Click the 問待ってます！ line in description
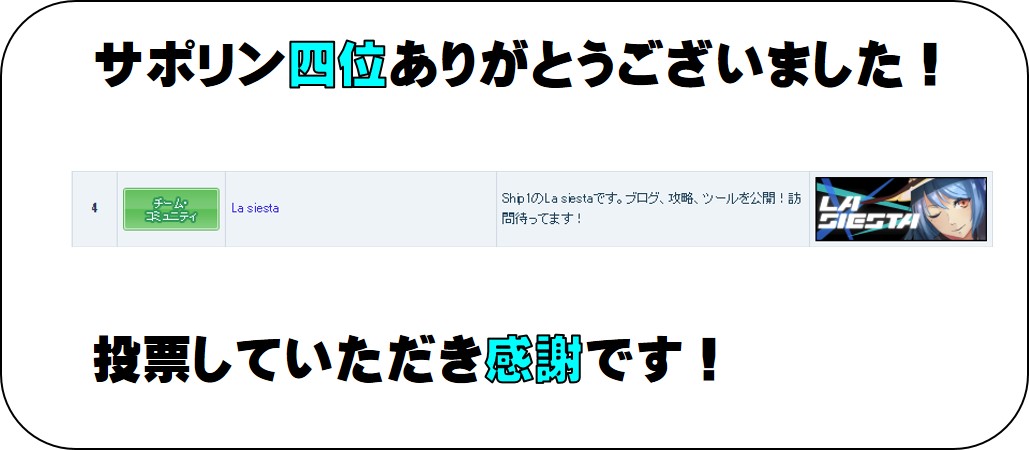This screenshot has height=450, width=1029. 542,218
